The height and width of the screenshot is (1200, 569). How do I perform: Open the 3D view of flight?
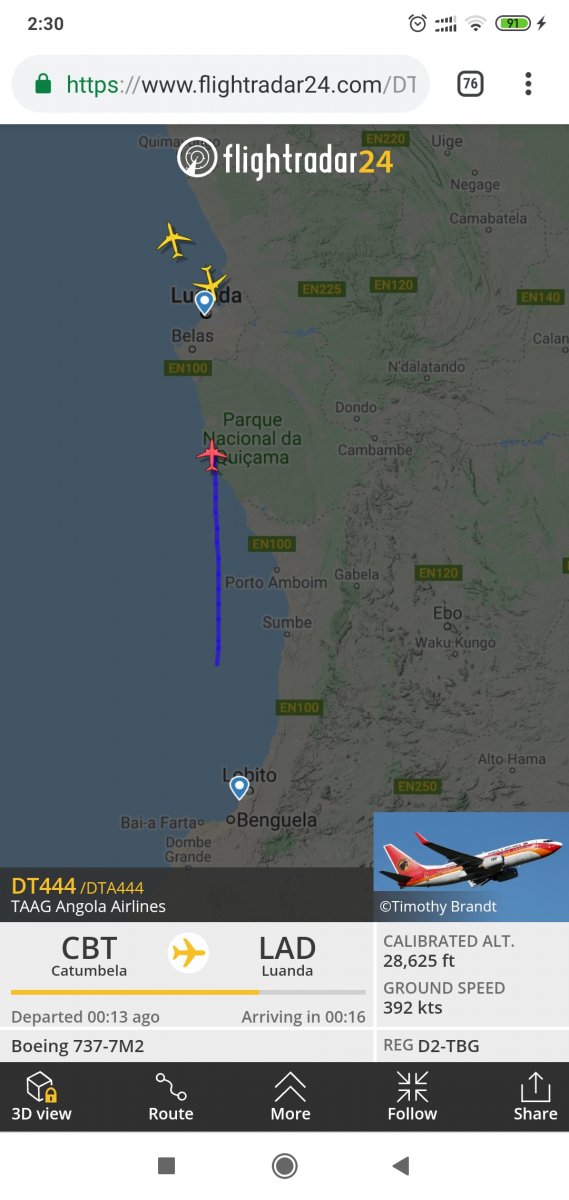click(41, 1096)
